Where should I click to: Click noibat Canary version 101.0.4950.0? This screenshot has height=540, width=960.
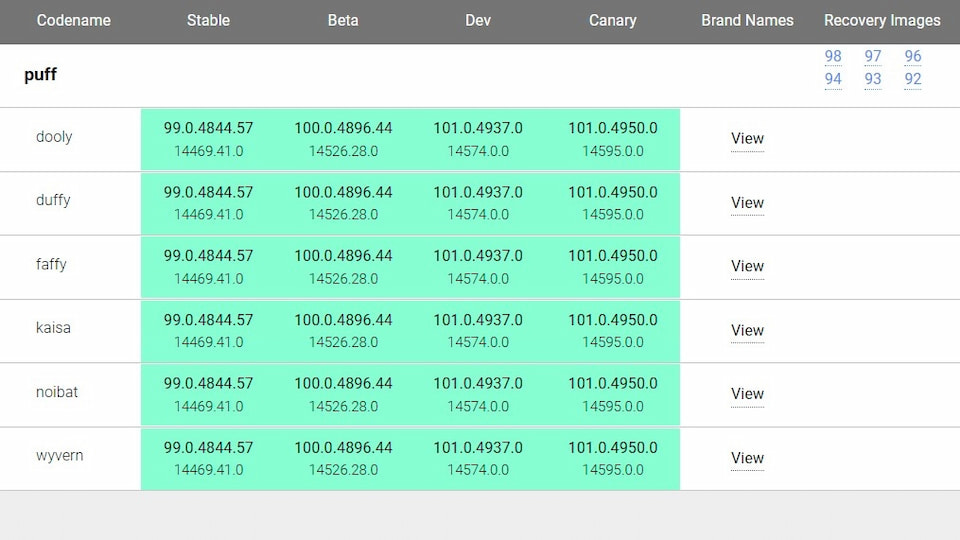(612, 383)
